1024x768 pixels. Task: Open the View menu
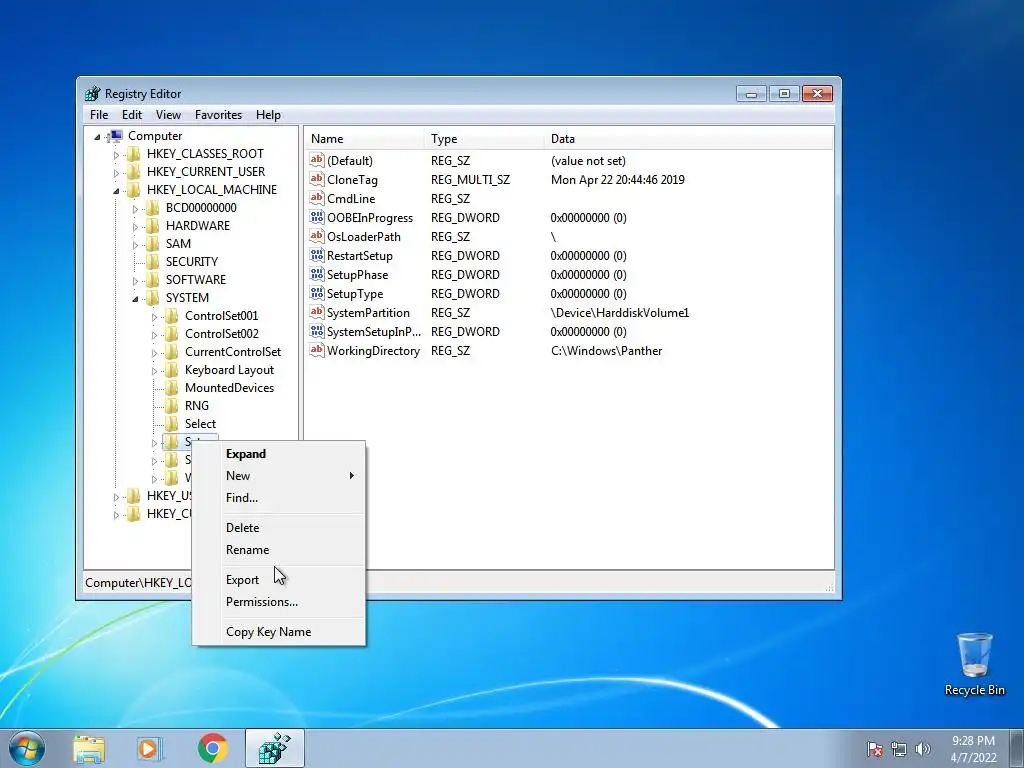tap(168, 115)
